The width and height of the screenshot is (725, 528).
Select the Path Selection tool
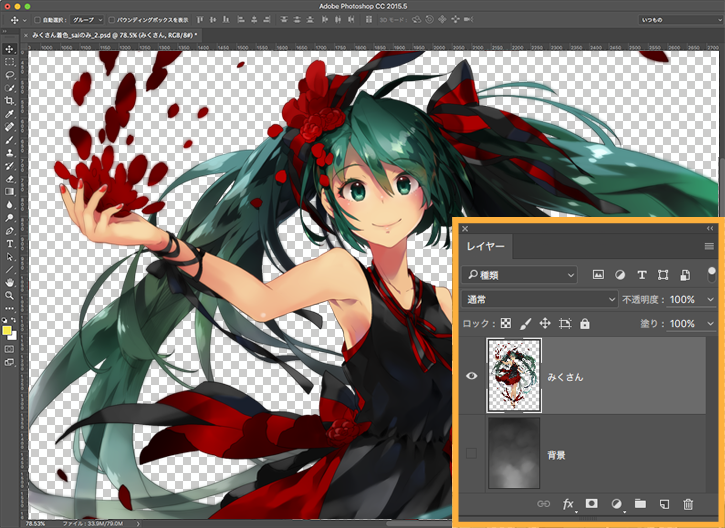9,256
